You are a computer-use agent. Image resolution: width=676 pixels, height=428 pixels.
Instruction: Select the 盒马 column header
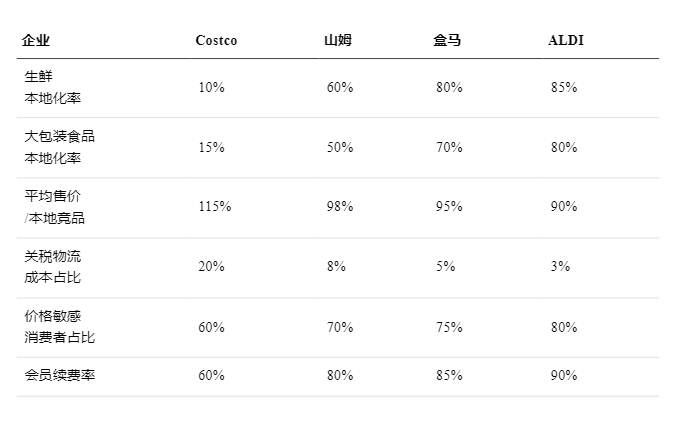(x=447, y=41)
